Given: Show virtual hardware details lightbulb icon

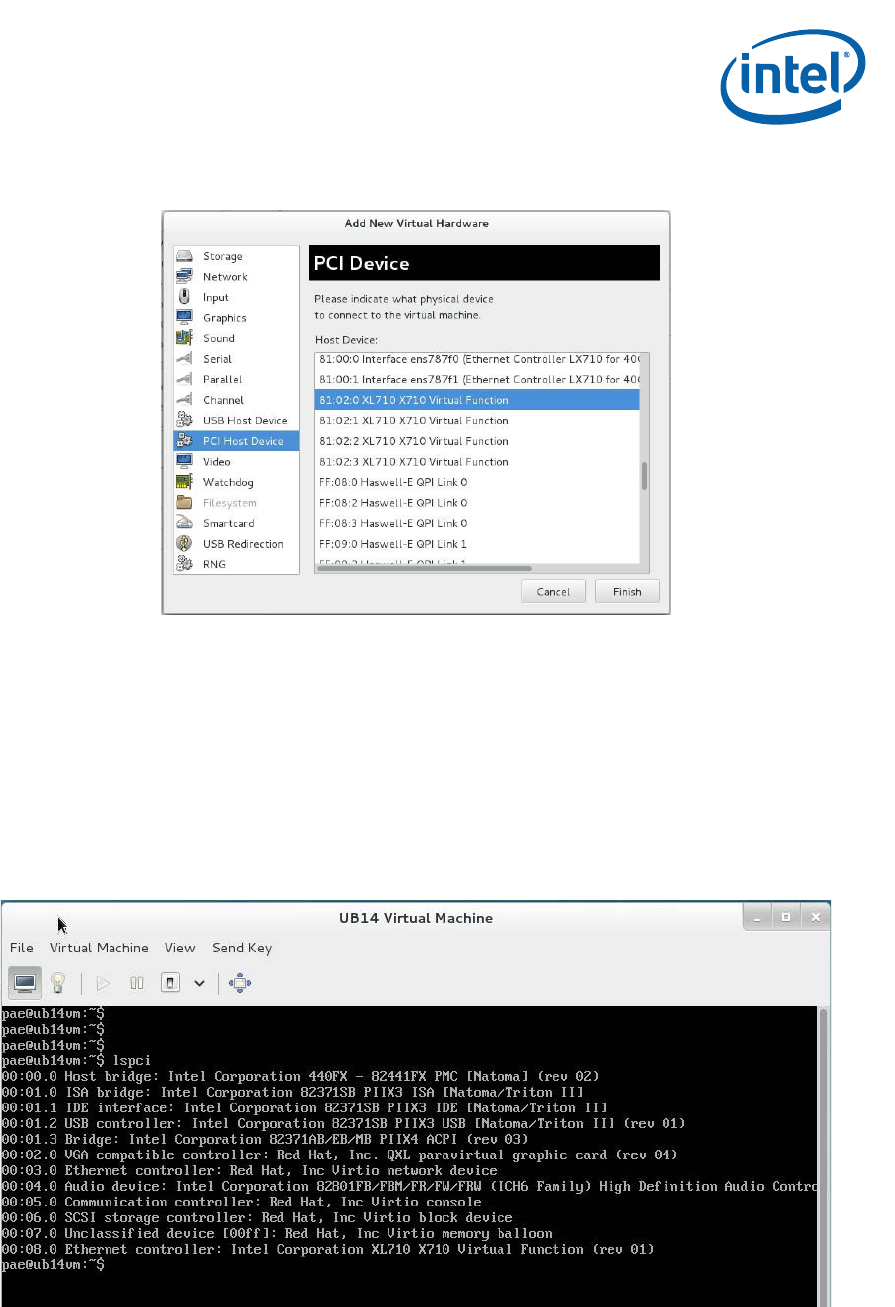Looking at the screenshot, I should coord(58,983).
